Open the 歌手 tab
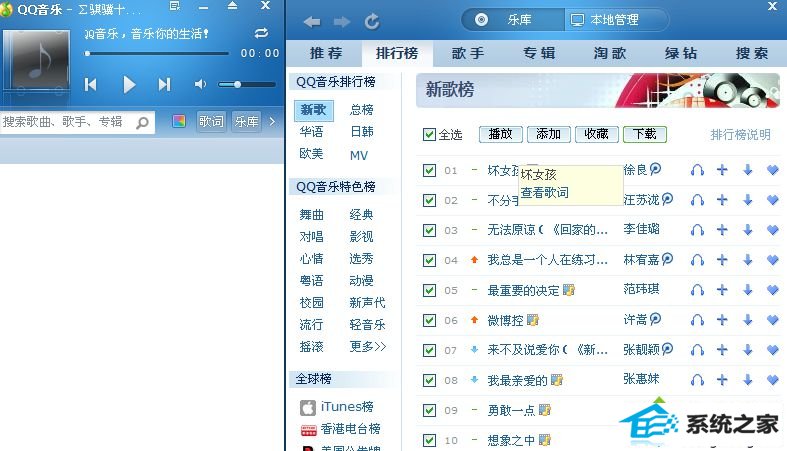 click(468, 53)
